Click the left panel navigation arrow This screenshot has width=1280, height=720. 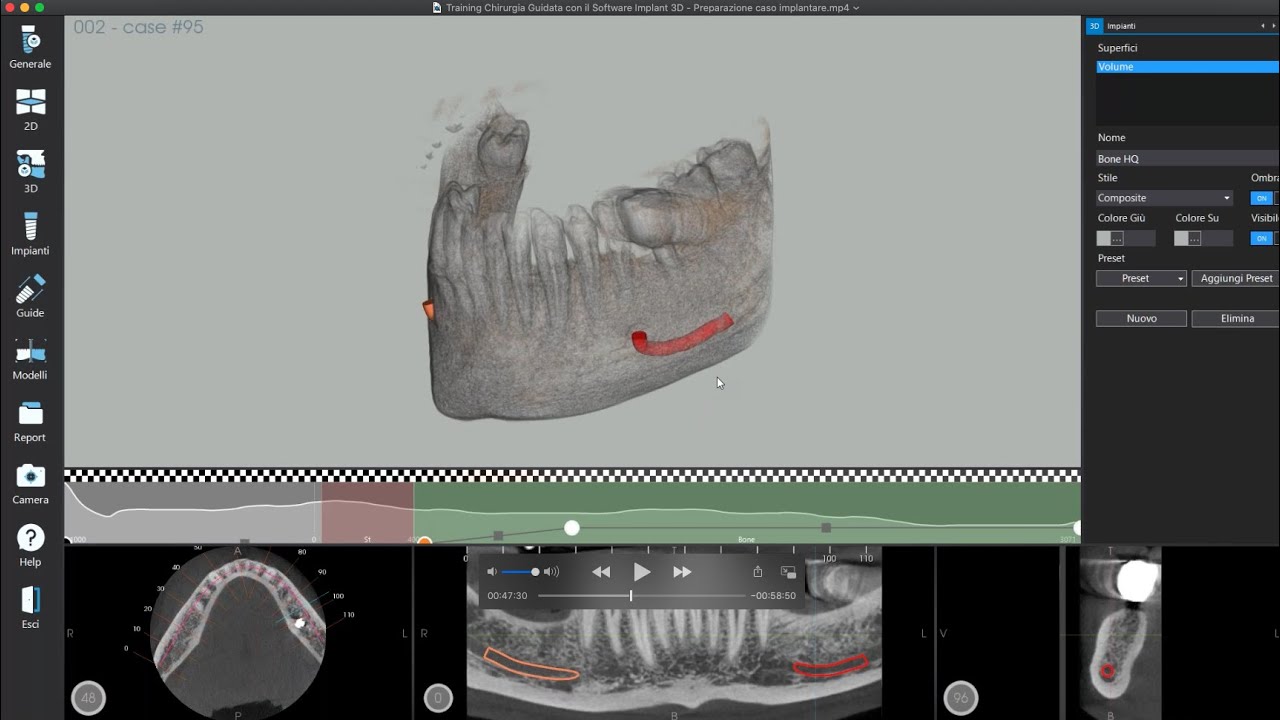tap(1262, 26)
